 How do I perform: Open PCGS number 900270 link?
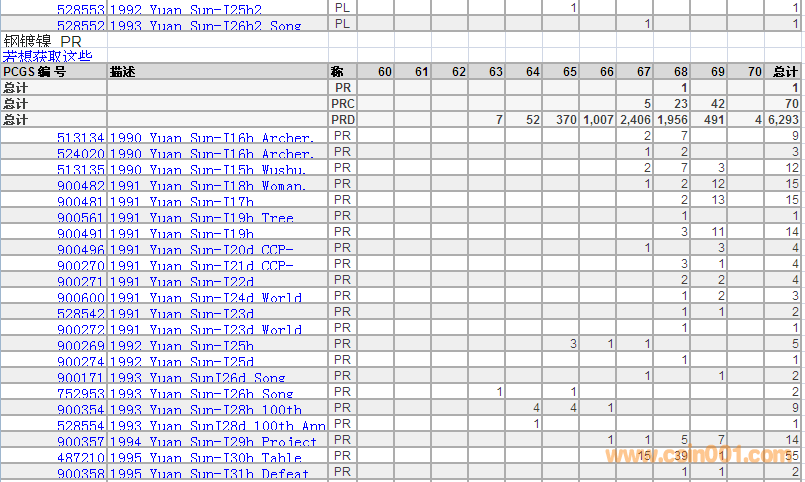point(80,266)
